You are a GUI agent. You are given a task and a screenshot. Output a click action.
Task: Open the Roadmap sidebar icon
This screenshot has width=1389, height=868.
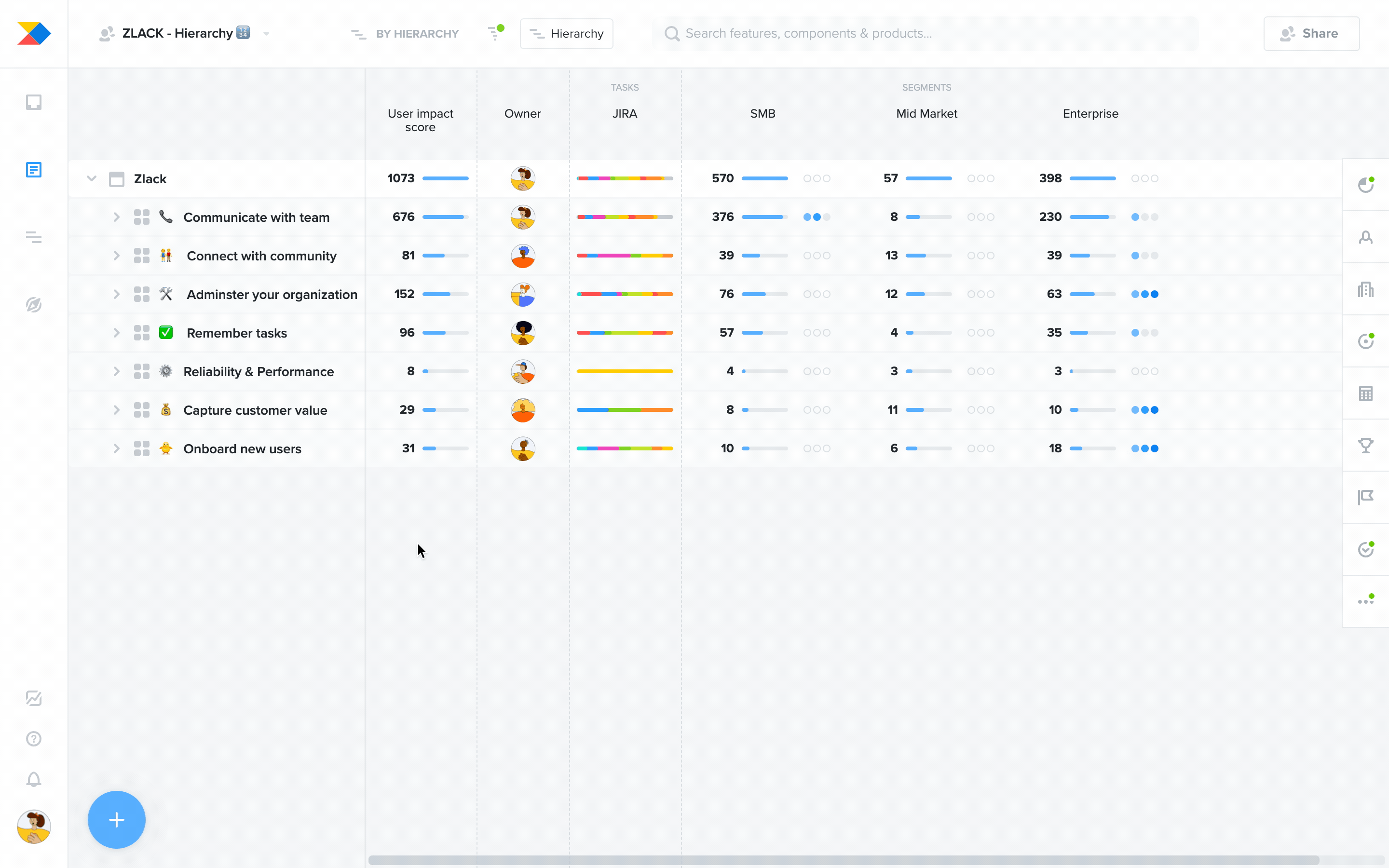[x=34, y=237]
